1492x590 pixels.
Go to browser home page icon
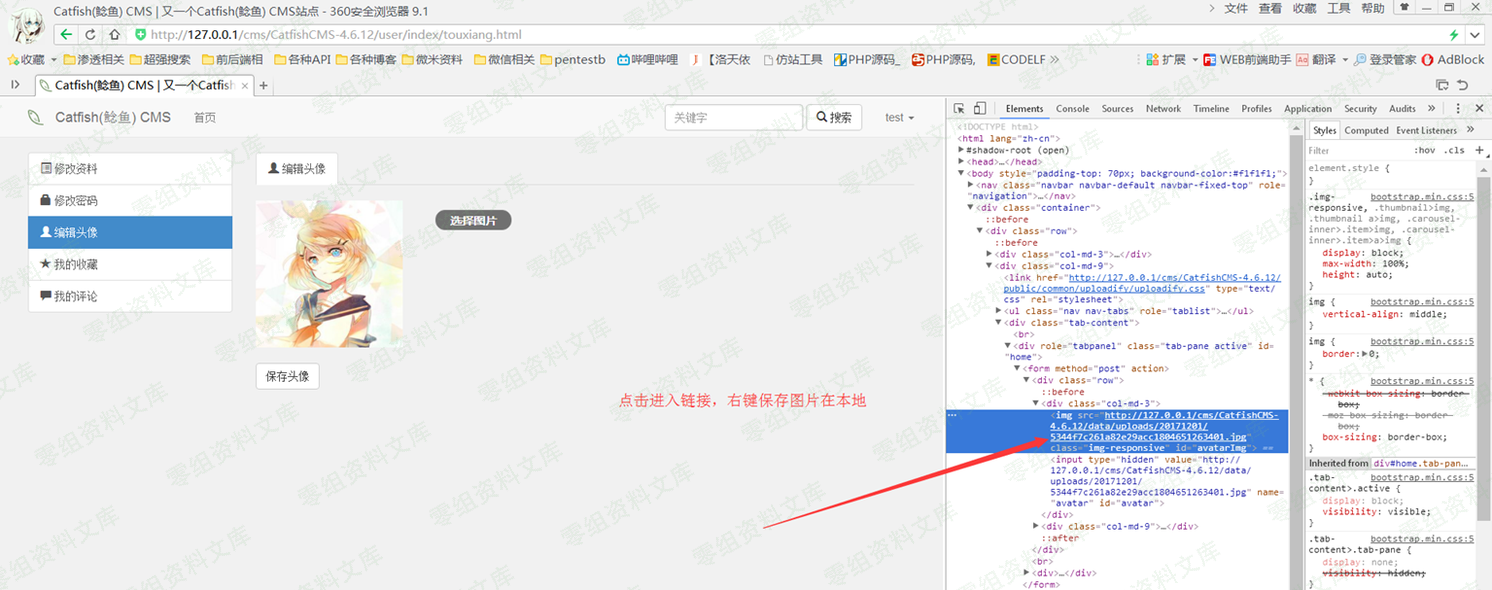(x=115, y=34)
